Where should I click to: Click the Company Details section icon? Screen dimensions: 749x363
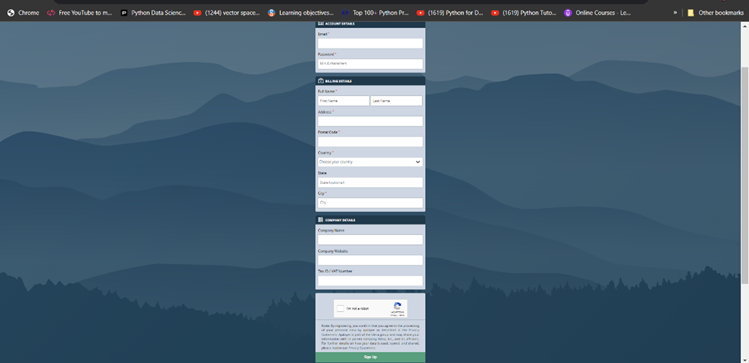coord(321,220)
